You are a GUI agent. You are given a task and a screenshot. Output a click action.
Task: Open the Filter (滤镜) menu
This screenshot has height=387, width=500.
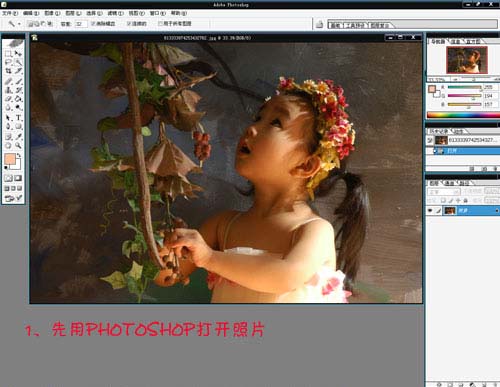(115, 13)
